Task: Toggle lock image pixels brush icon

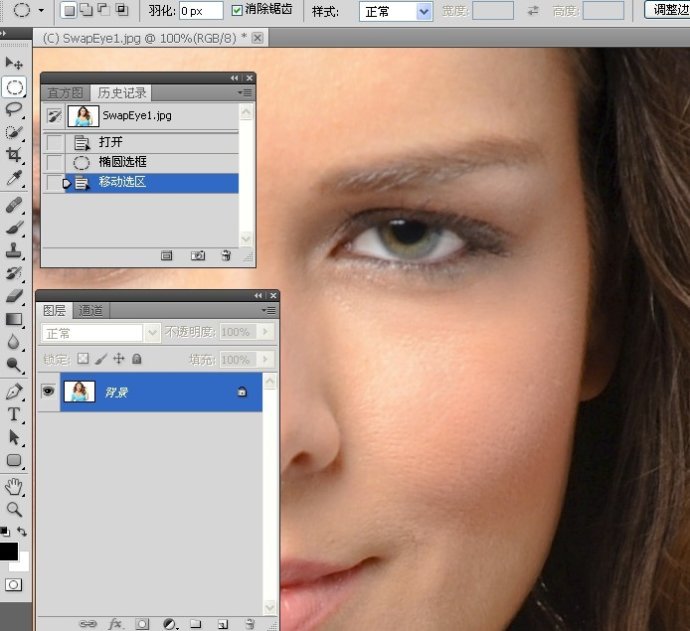Action: (101, 359)
